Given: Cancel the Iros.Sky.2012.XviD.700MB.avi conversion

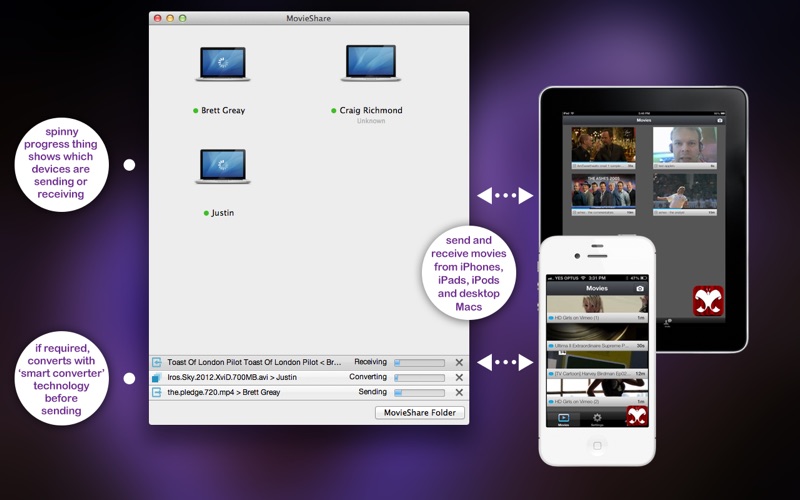Looking at the screenshot, I should click(x=459, y=378).
